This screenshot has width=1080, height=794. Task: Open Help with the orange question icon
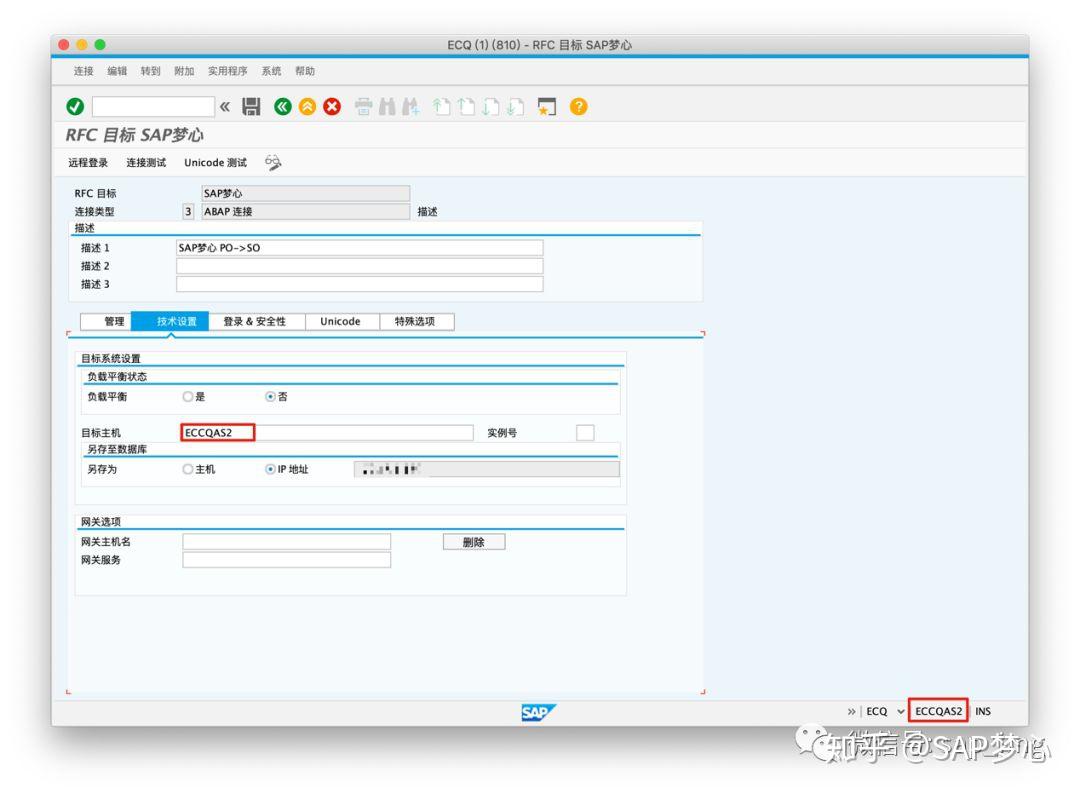tap(579, 107)
